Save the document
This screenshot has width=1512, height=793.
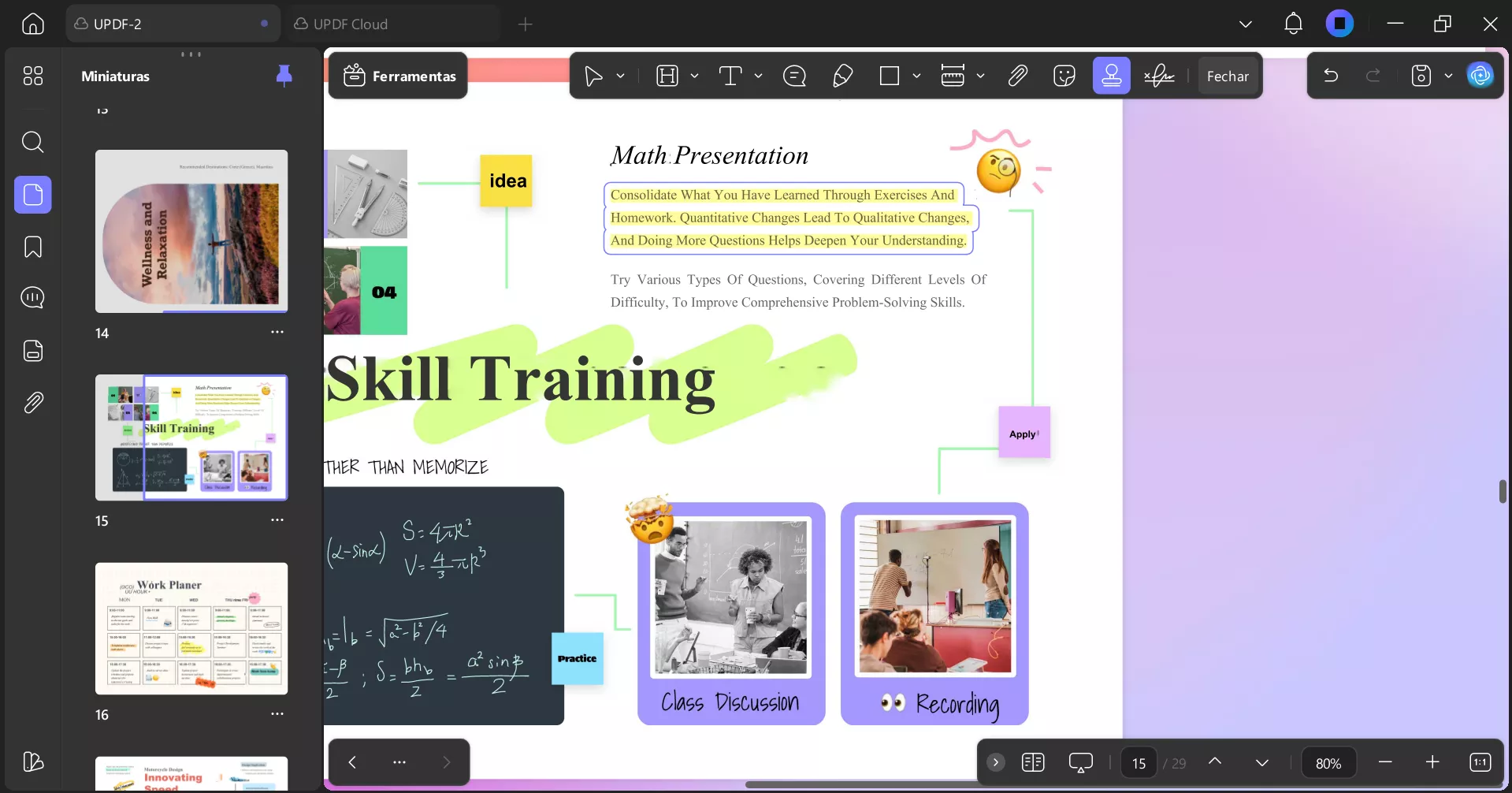point(1421,76)
